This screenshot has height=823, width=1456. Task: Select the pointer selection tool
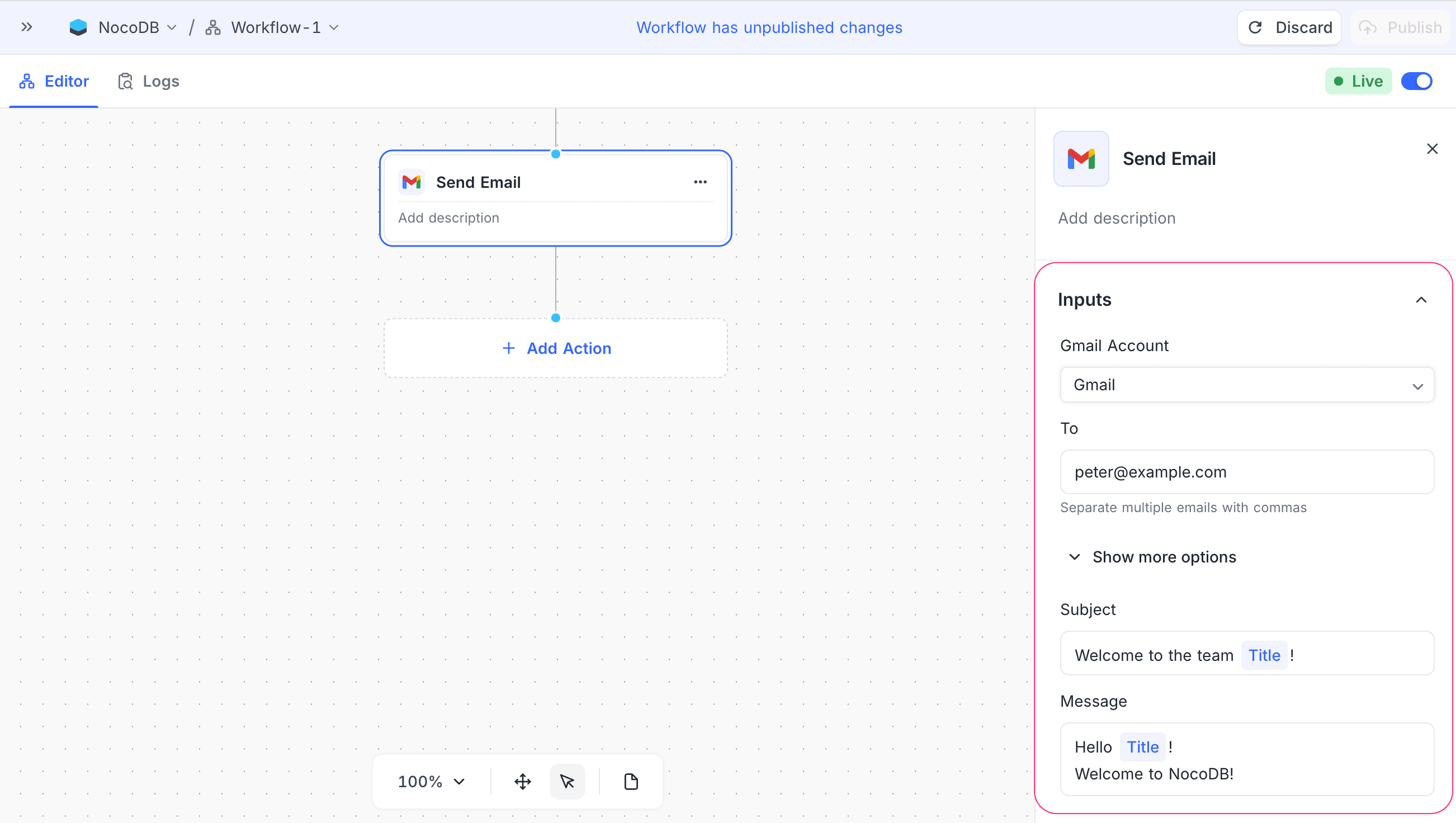click(x=567, y=782)
